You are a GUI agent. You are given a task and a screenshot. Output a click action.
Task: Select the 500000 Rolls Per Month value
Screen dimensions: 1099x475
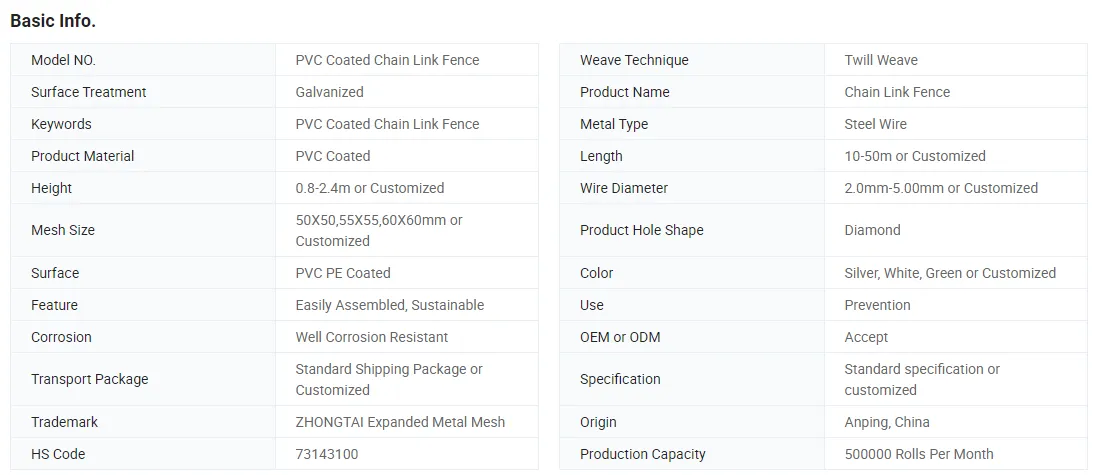coord(919,455)
